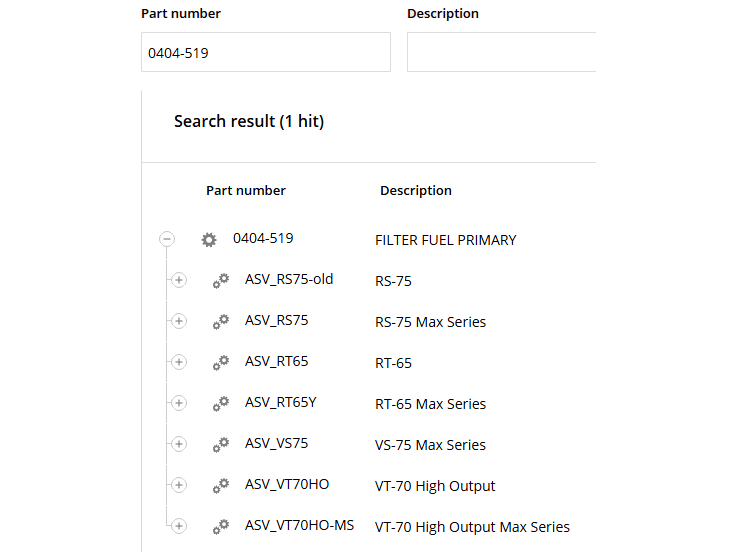Select the FILTER FUEL PRIMARY row
The width and height of the screenshot is (741, 556).
[x=445, y=240]
